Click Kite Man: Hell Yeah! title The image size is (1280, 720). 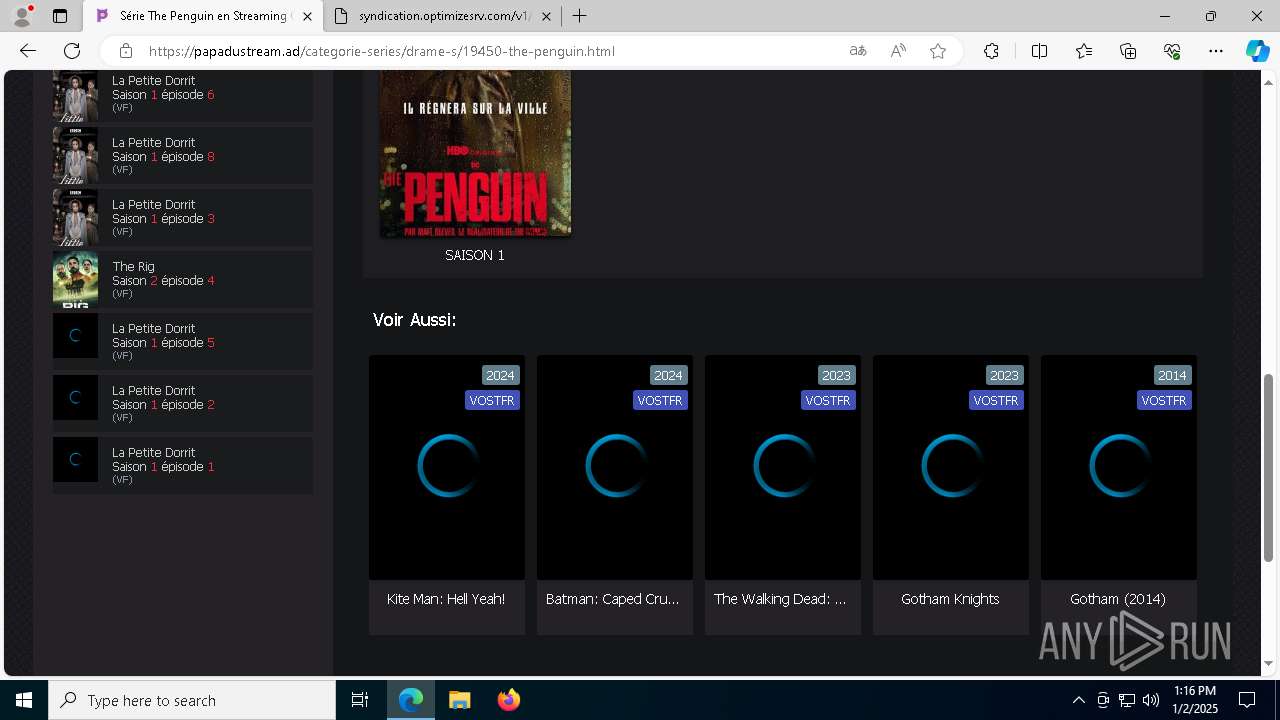[446, 599]
